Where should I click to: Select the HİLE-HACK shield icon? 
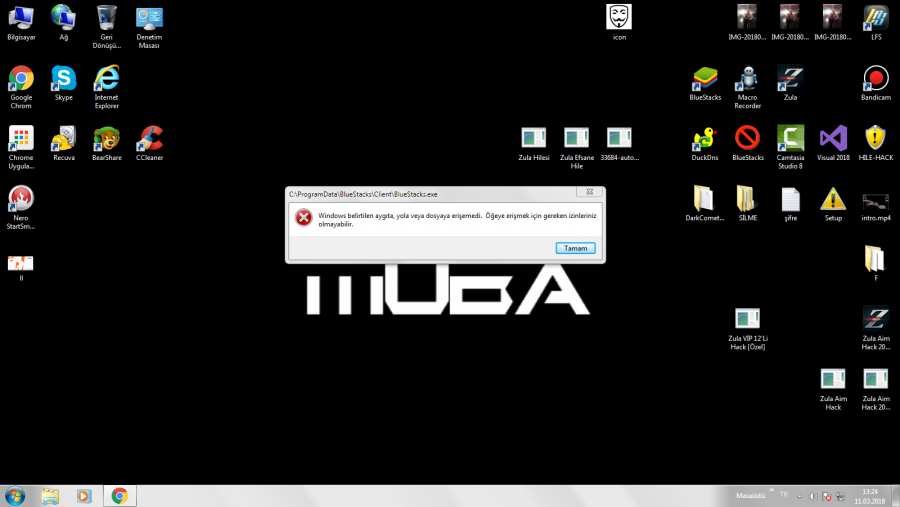click(876, 144)
